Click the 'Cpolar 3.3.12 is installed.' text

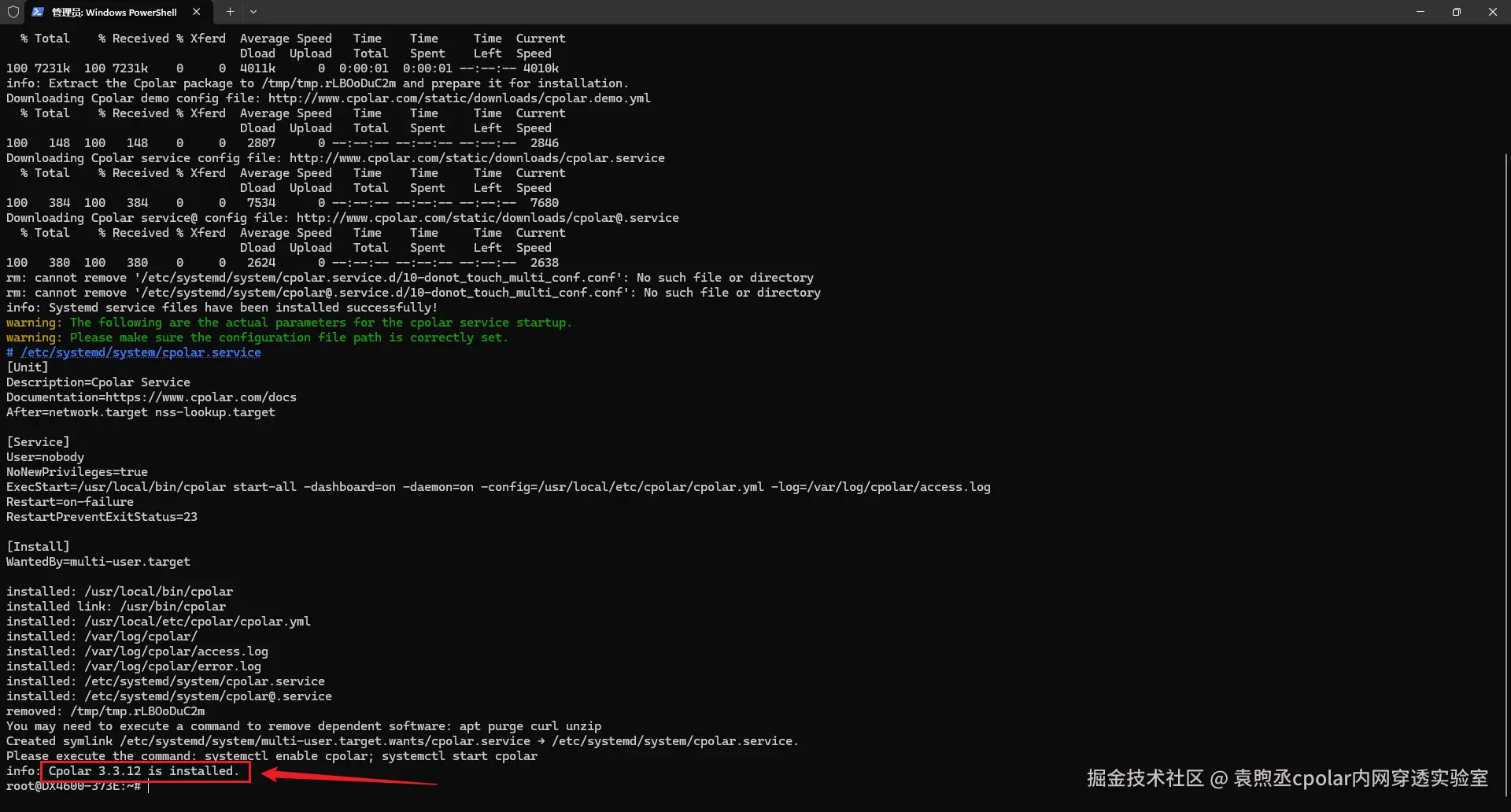144,771
